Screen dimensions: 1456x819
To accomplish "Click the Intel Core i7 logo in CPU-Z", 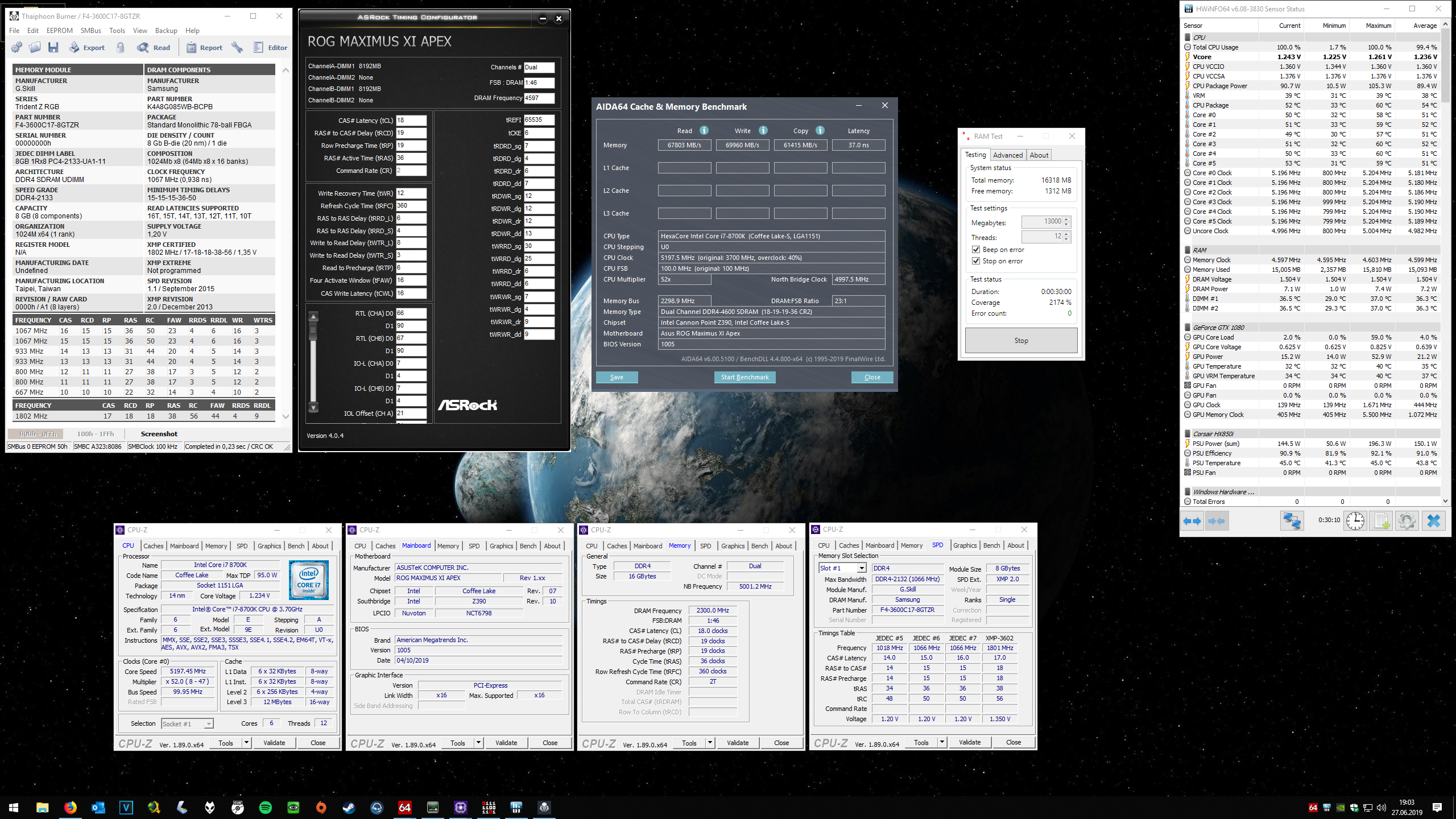I will click(309, 580).
